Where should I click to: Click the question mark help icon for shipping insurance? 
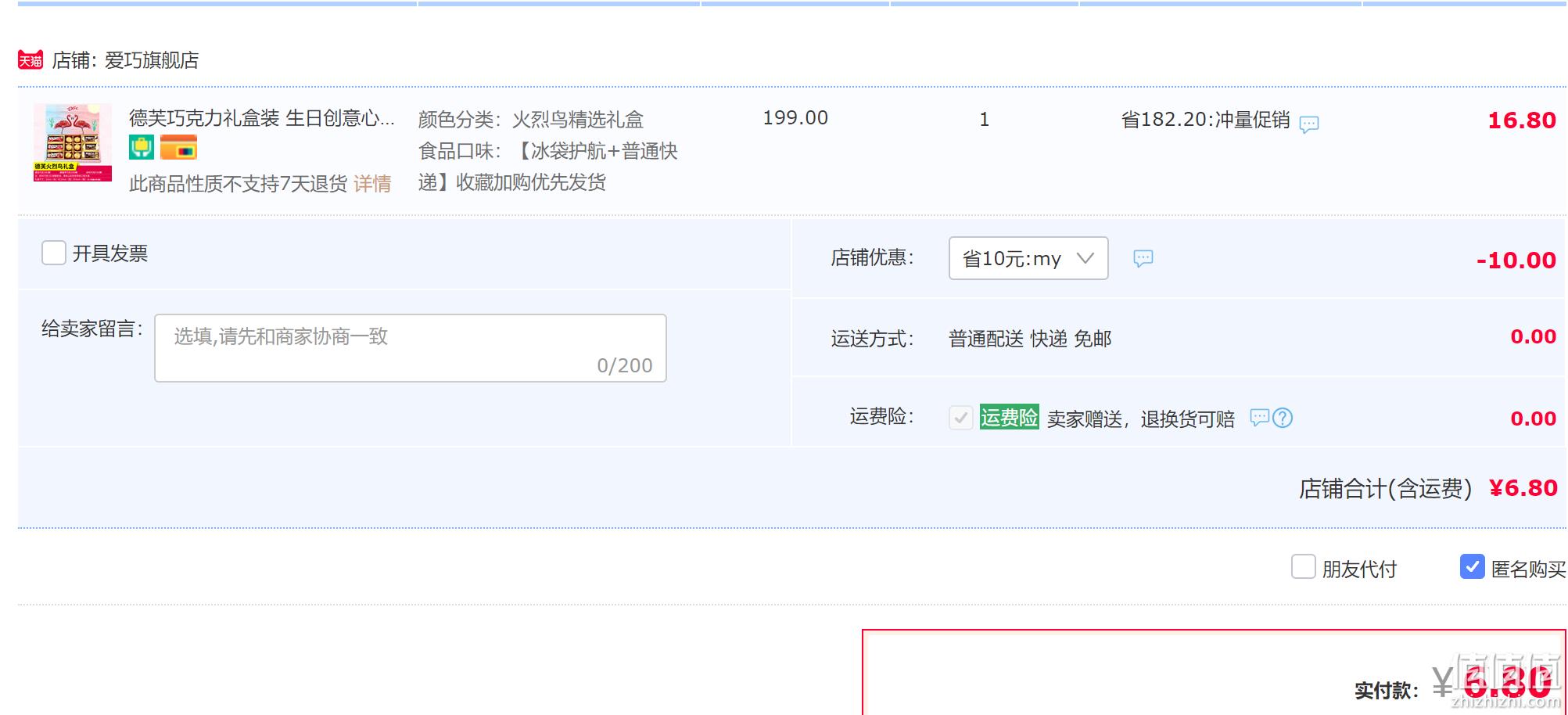(x=1283, y=418)
